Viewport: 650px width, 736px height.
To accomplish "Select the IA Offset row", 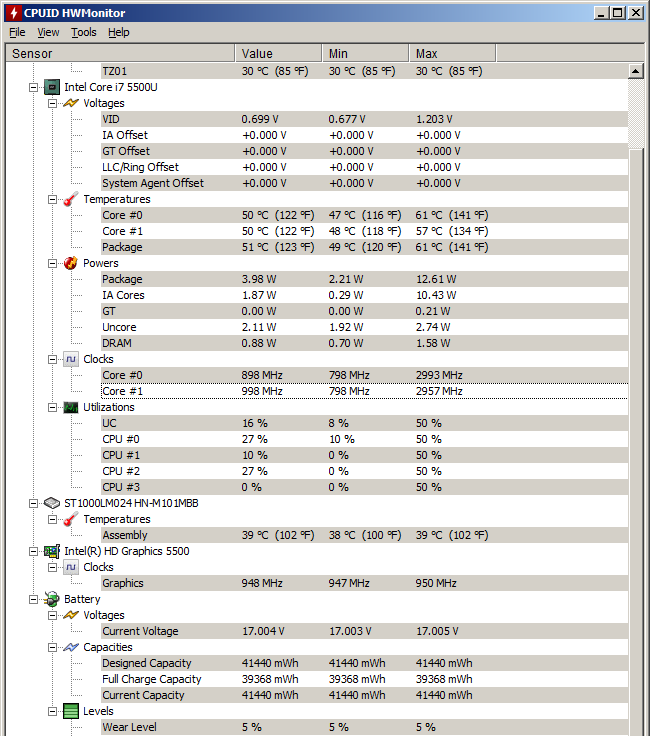I will 365,135.
